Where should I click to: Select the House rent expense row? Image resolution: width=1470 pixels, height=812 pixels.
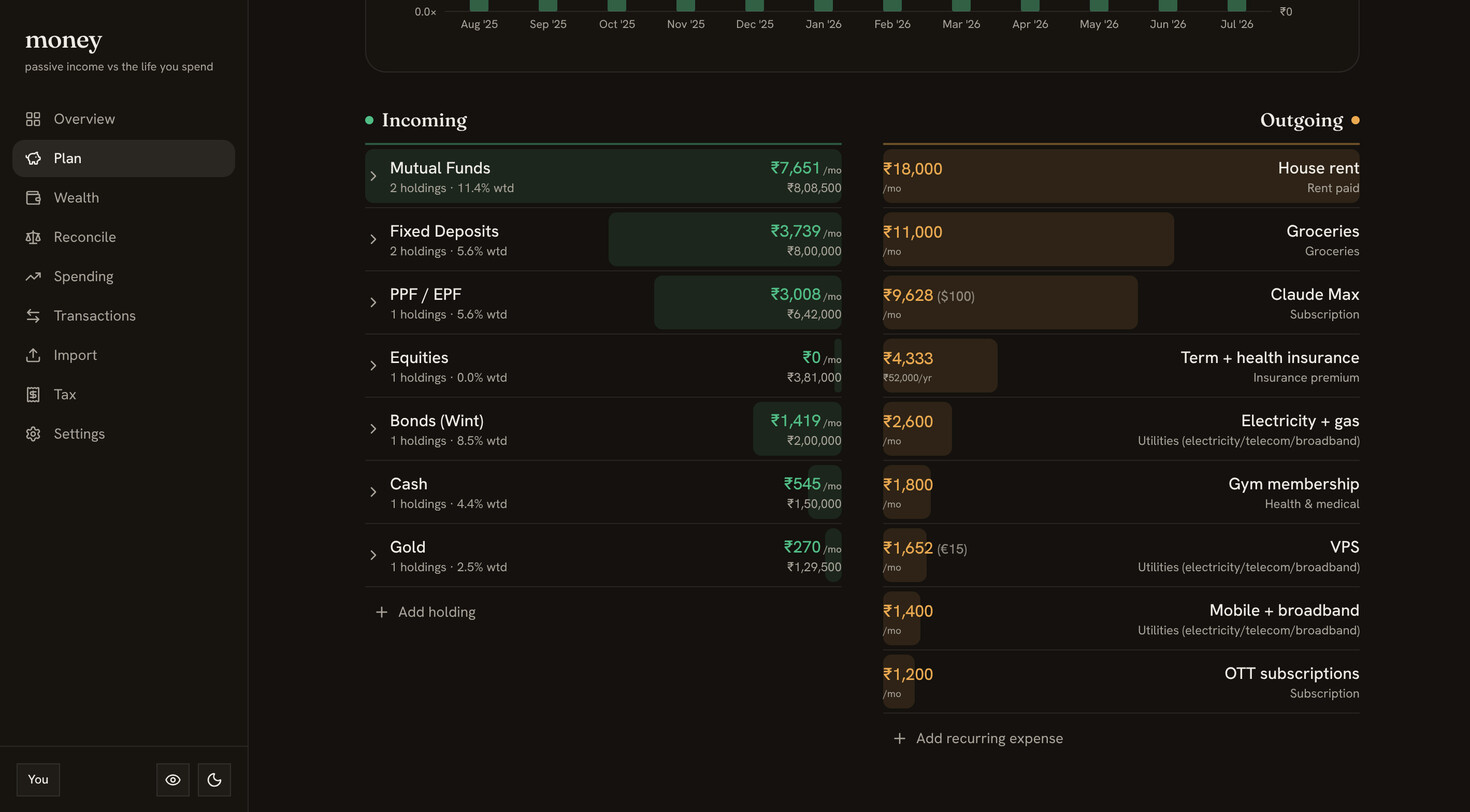[1121, 176]
